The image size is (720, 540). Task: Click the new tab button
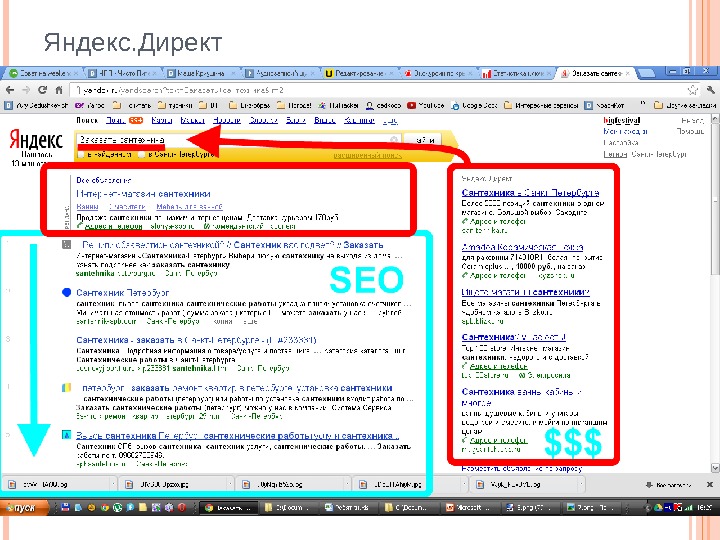[x=647, y=73]
